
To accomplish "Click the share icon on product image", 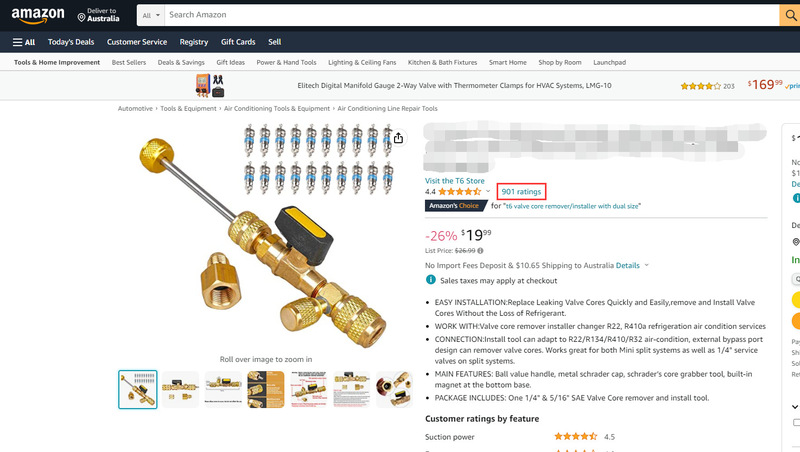I will click(x=398, y=138).
